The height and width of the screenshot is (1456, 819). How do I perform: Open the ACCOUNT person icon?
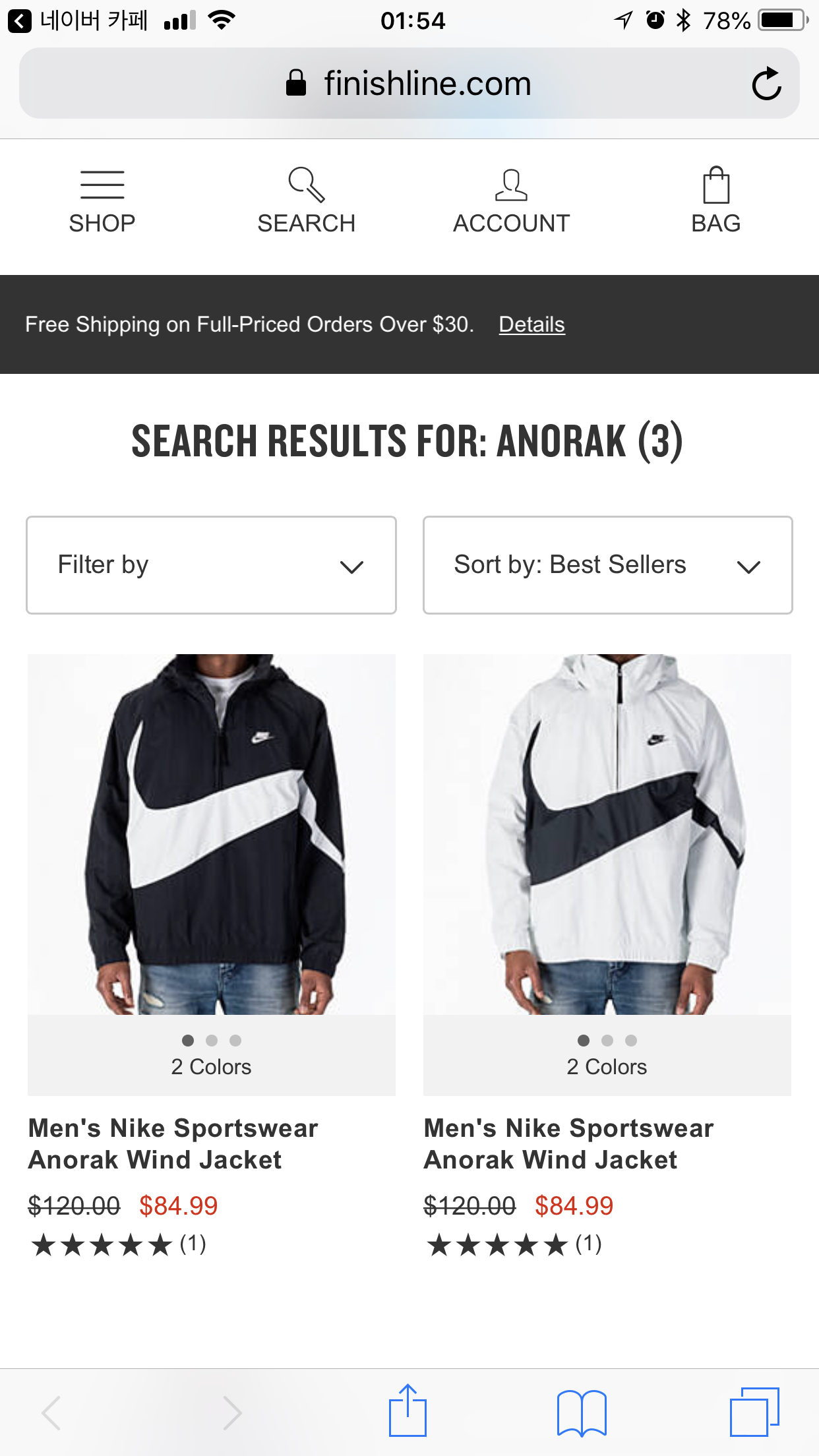tap(511, 185)
